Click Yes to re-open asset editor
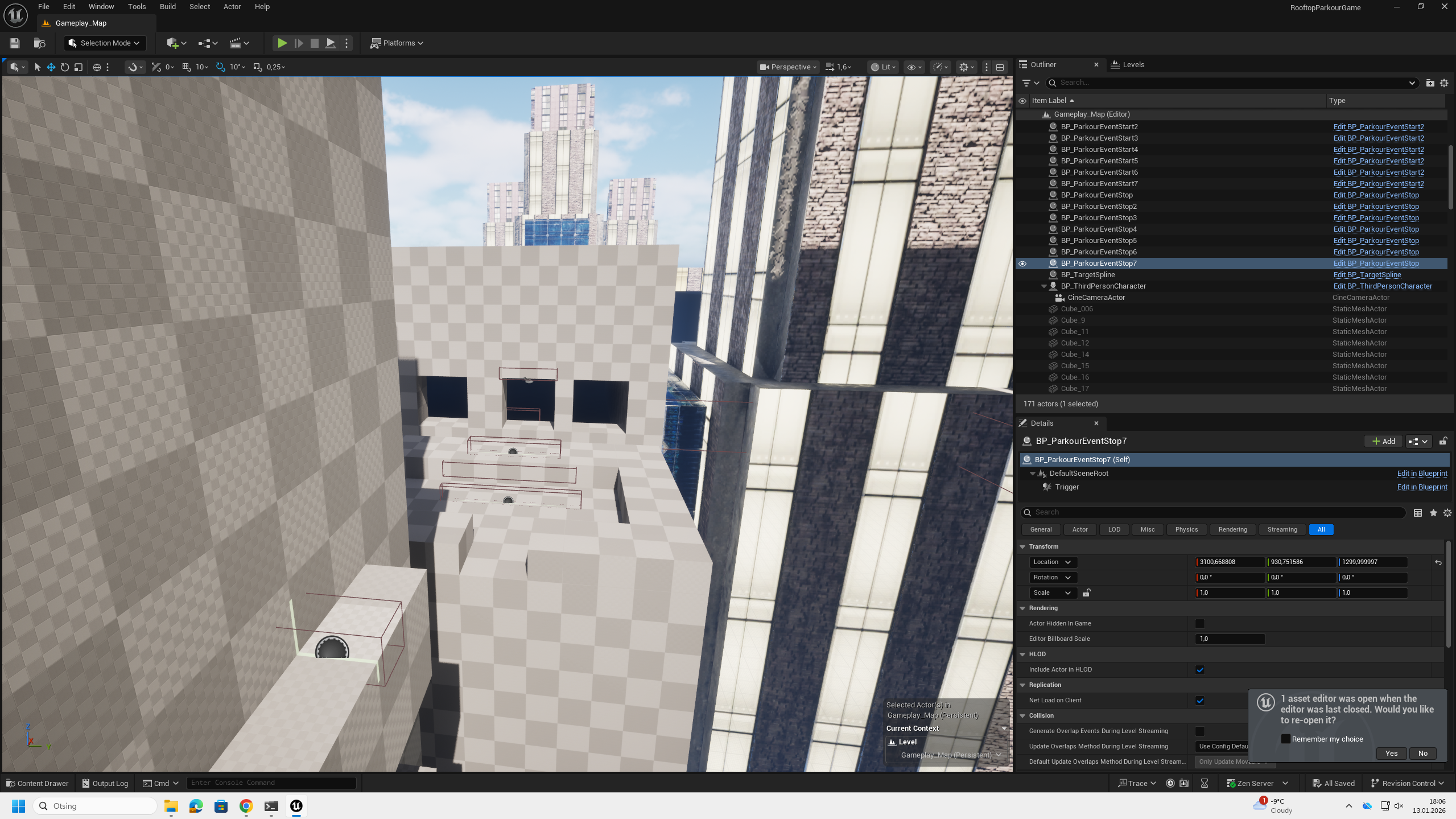This screenshot has height=819, width=1456. click(x=1391, y=754)
